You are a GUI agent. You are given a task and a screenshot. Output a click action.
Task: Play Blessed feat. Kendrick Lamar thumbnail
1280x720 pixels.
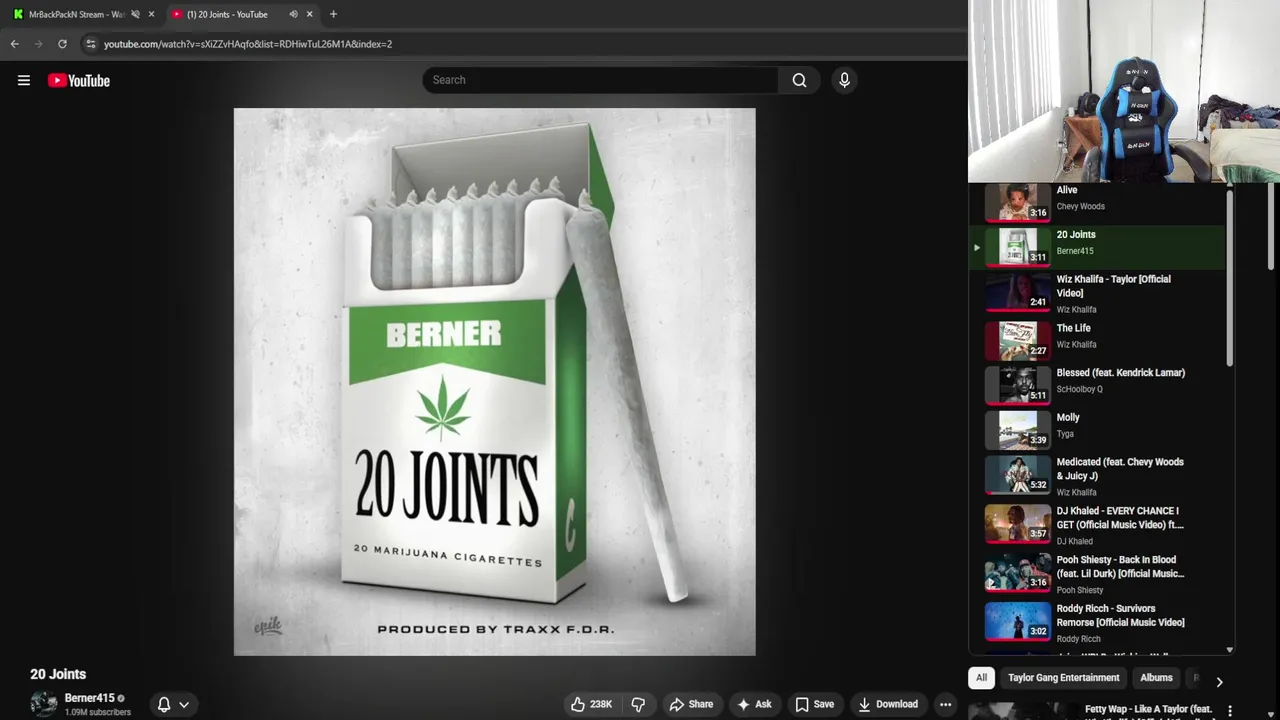[x=1018, y=385]
